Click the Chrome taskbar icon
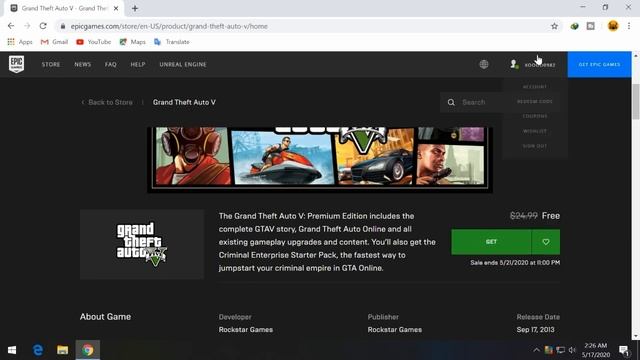640x360 pixels. (87, 350)
